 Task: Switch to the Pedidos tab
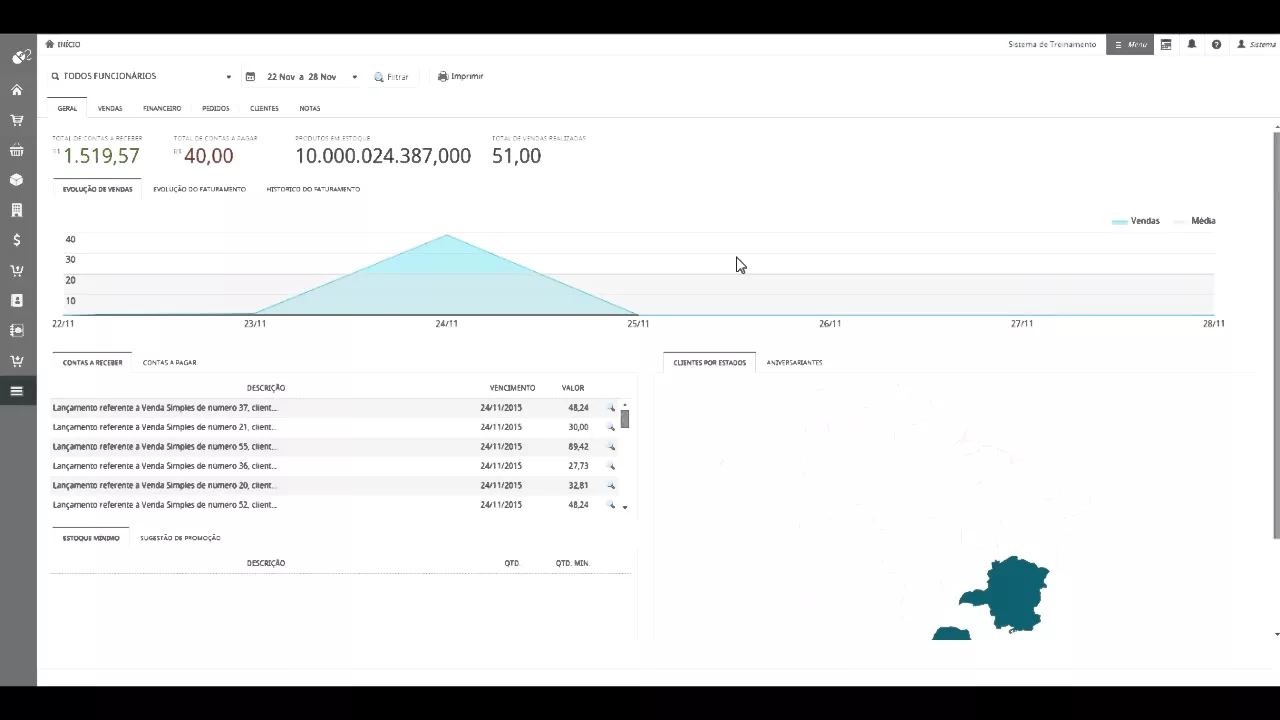216,108
